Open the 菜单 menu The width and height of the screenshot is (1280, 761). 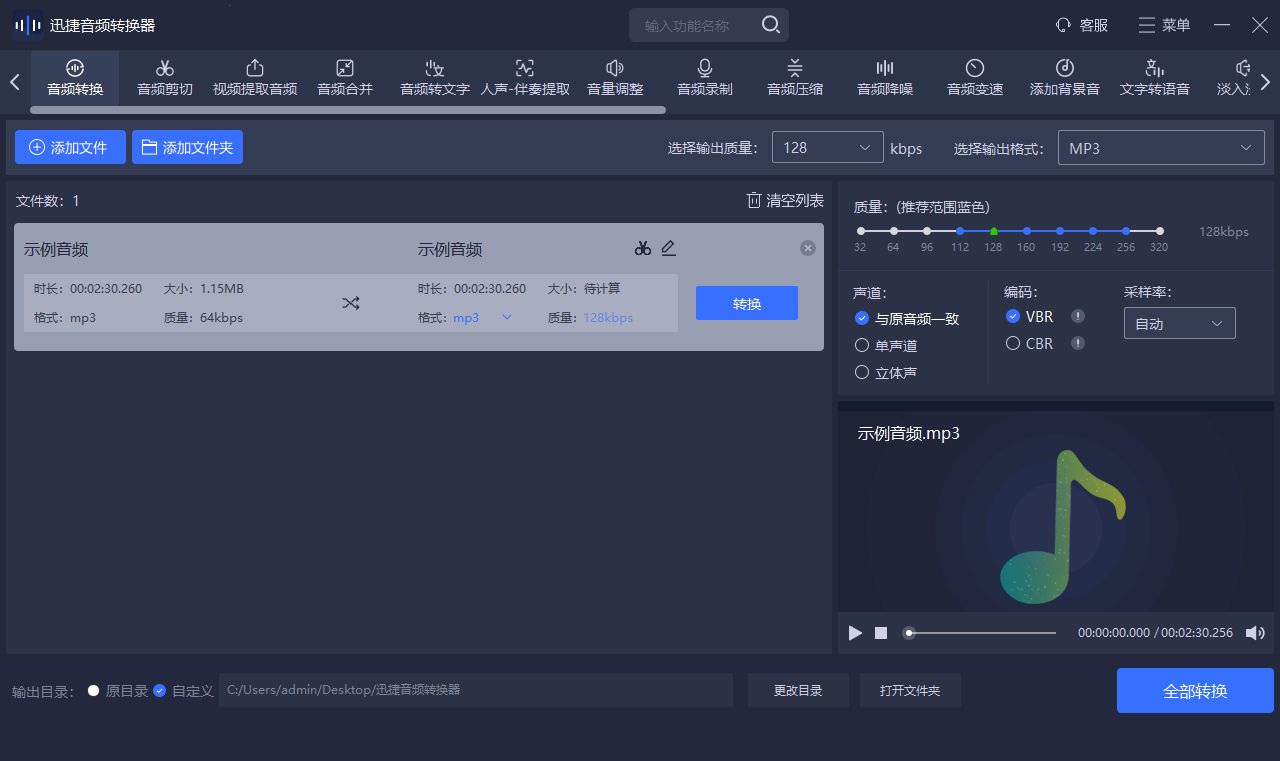1165,25
